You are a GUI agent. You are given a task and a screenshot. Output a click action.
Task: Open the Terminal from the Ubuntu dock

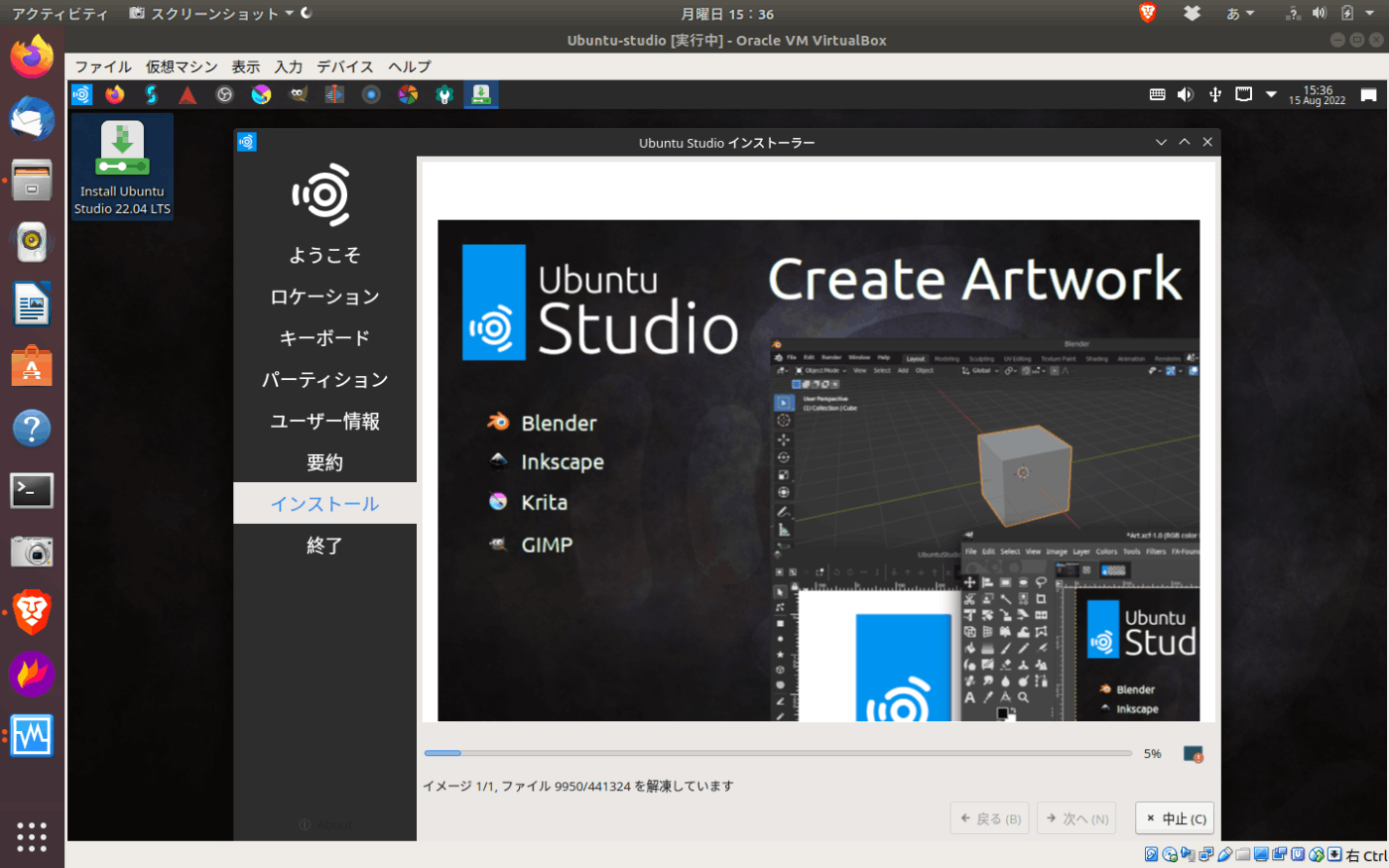pyautogui.click(x=32, y=490)
